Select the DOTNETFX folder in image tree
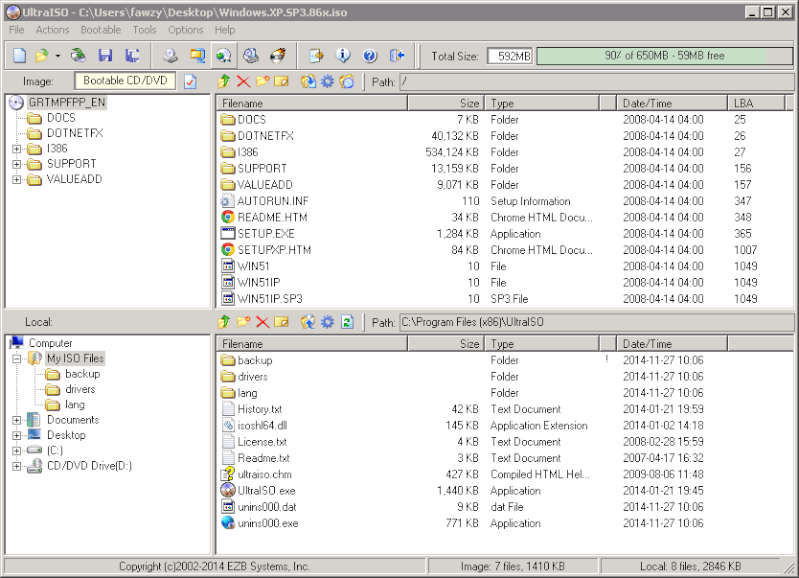Viewport: 799px width, 578px height. (75, 133)
